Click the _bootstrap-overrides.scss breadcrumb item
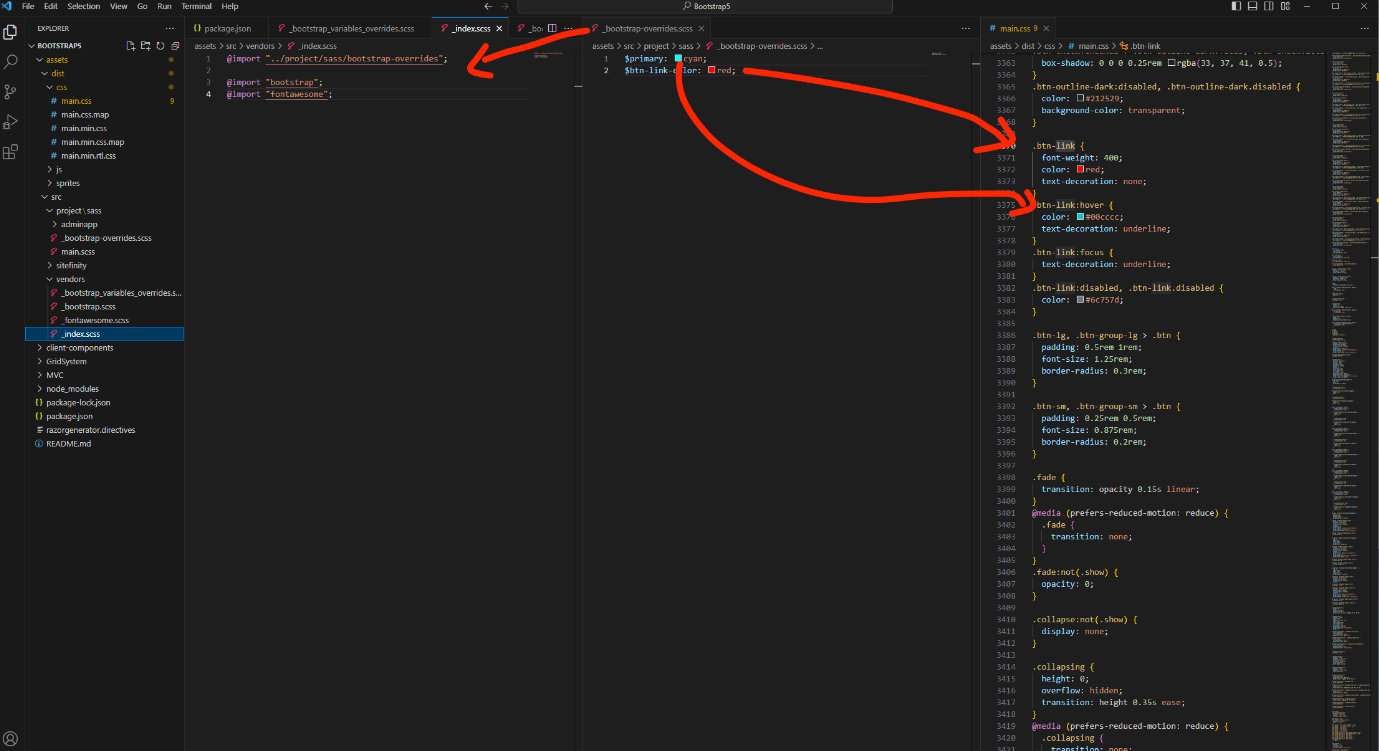Screen dimensions: 1379x751 (759, 45)
